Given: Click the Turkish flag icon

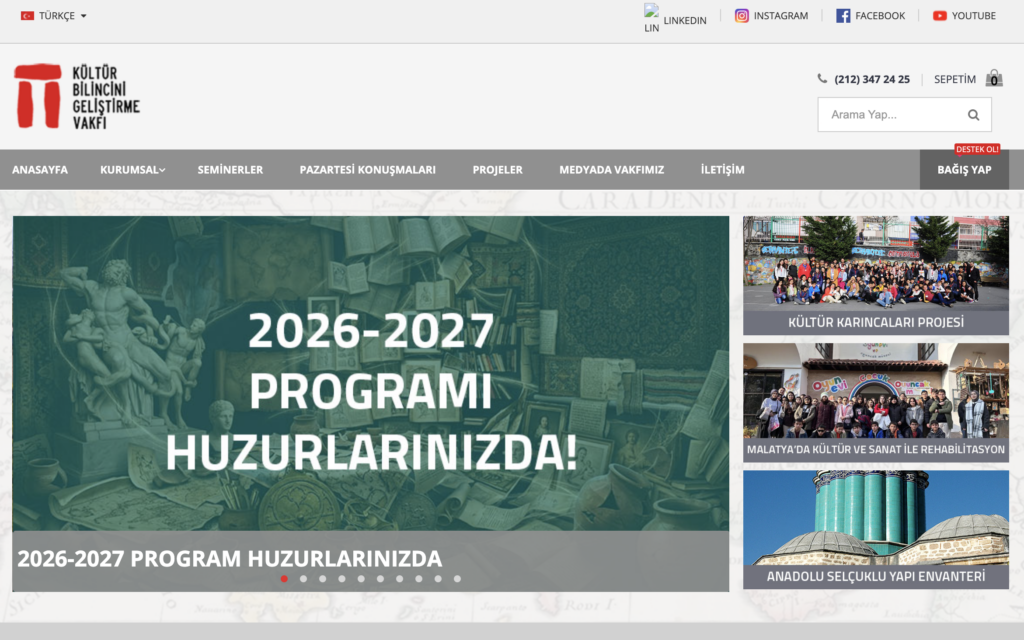Looking at the screenshot, I should [x=27, y=16].
